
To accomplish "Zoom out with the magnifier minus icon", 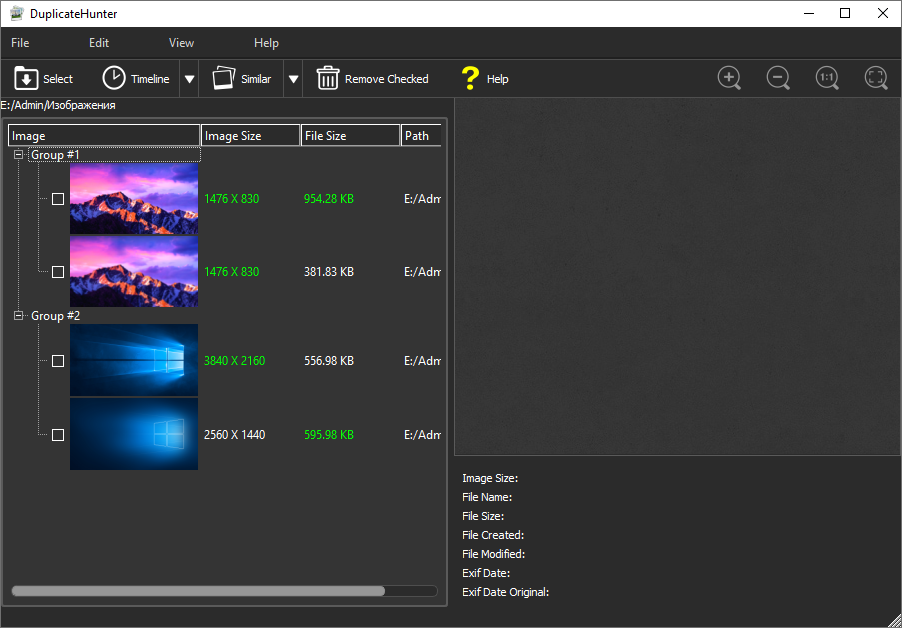I will click(x=778, y=78).
